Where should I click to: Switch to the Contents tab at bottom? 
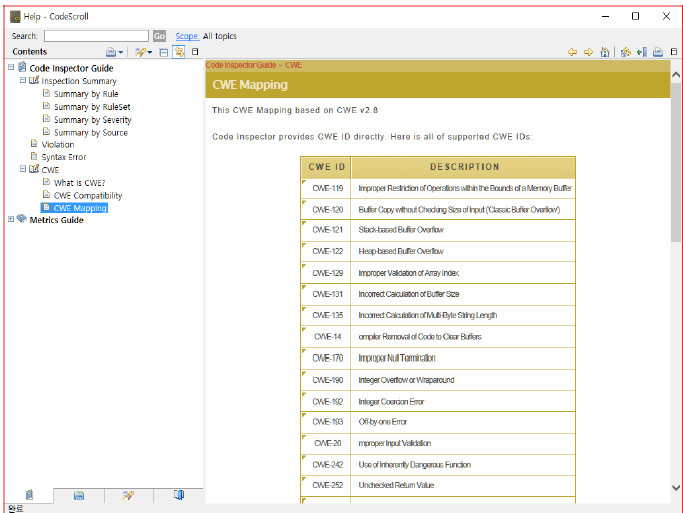pyautogui.click(x=29, y=495)
